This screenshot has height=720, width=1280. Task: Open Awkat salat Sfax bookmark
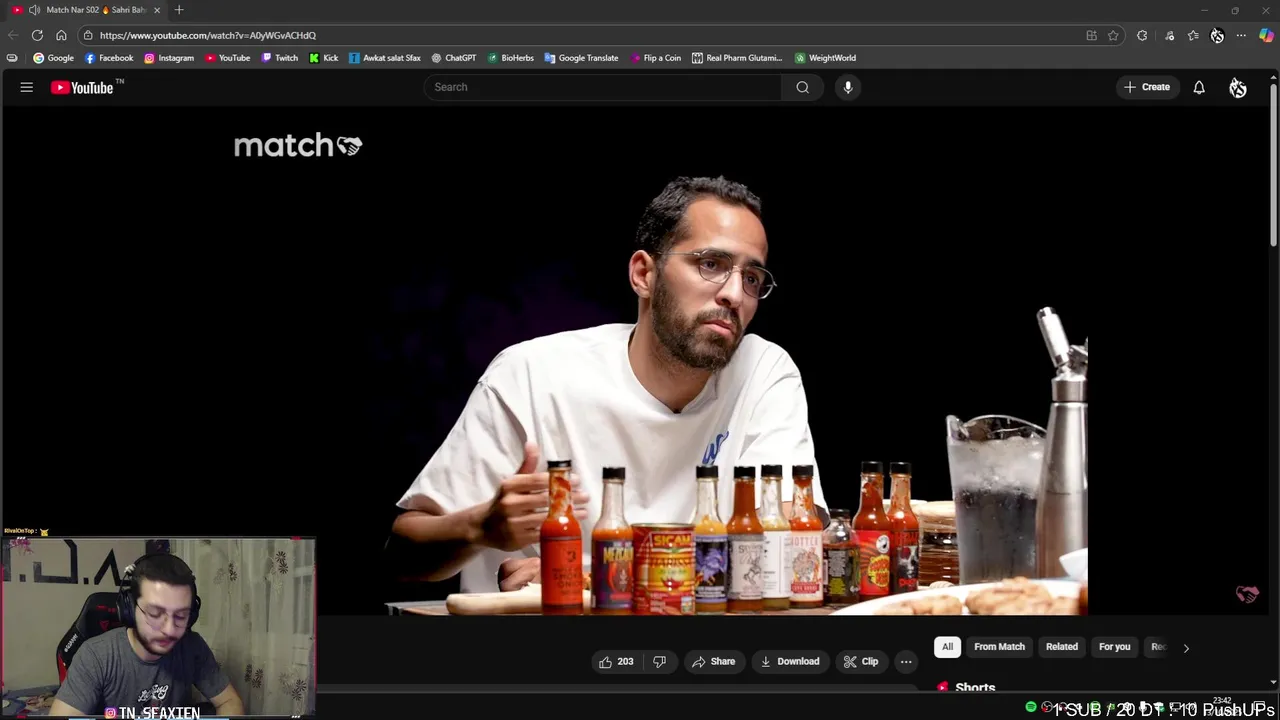(385, 58)
